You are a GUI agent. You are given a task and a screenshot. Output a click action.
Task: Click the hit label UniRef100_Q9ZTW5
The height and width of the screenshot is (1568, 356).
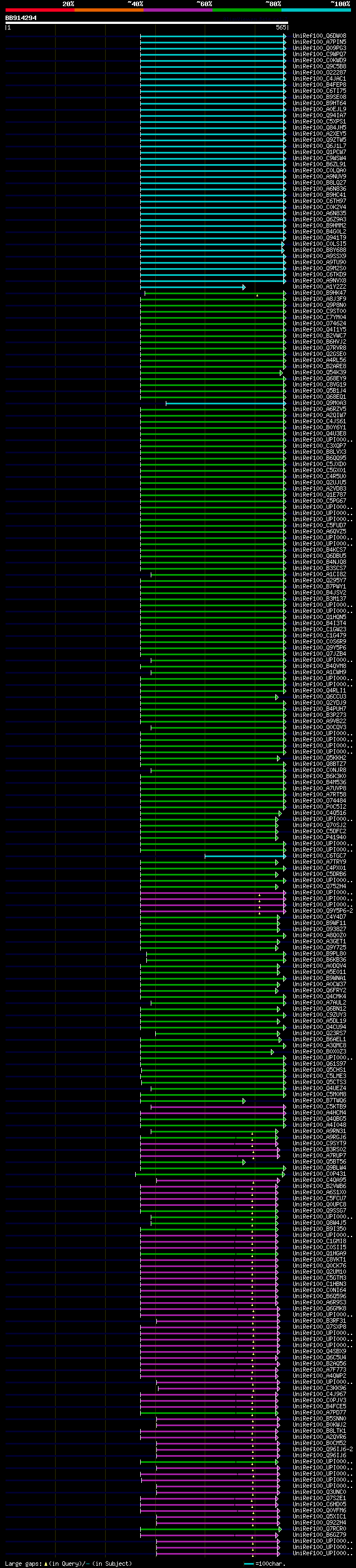click(319, 140)
